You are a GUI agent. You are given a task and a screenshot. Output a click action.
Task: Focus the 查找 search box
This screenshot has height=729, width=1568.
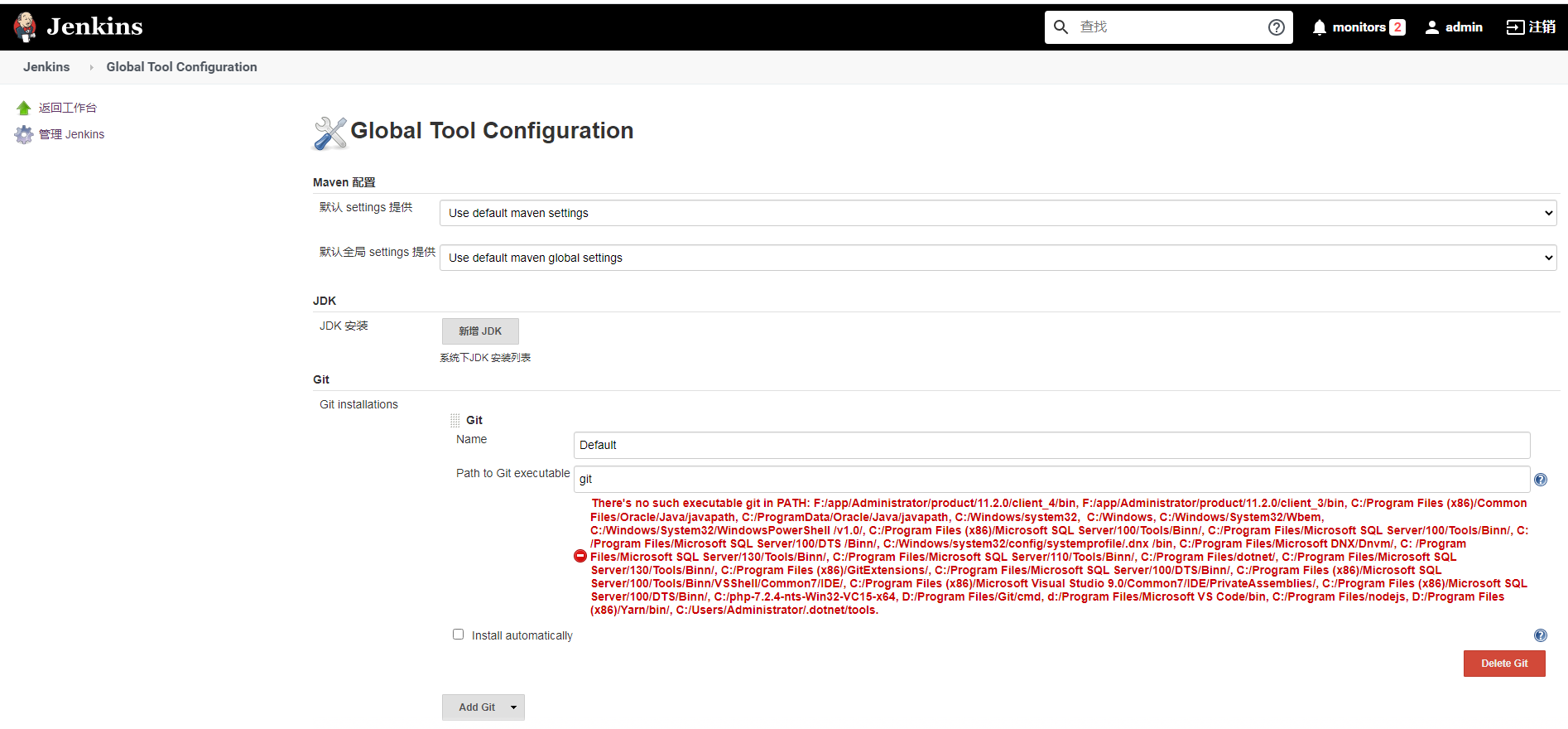point(1167,27)
